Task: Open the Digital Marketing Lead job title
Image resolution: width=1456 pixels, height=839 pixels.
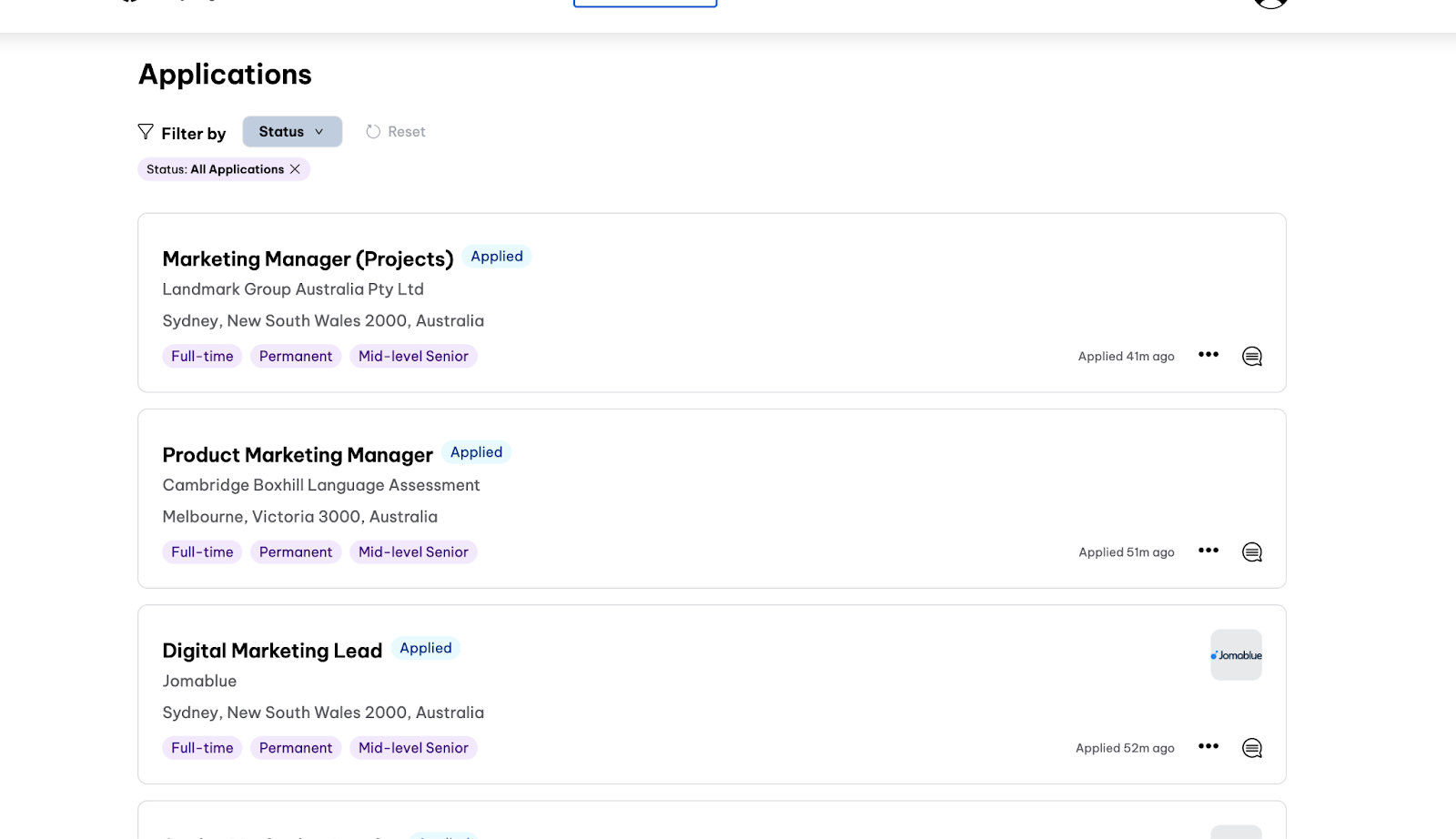Action: [x=272, y=651]
